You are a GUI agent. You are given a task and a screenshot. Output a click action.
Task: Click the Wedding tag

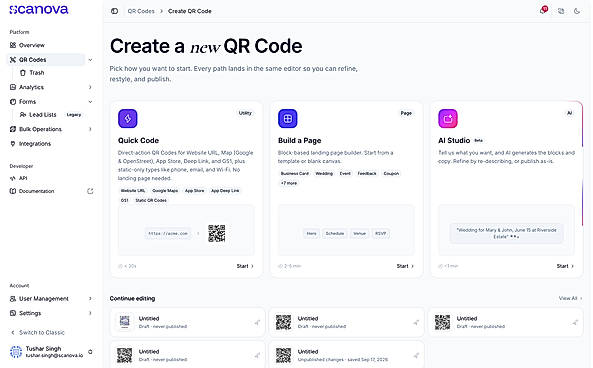pyautogui.click(x=324, y=174)
